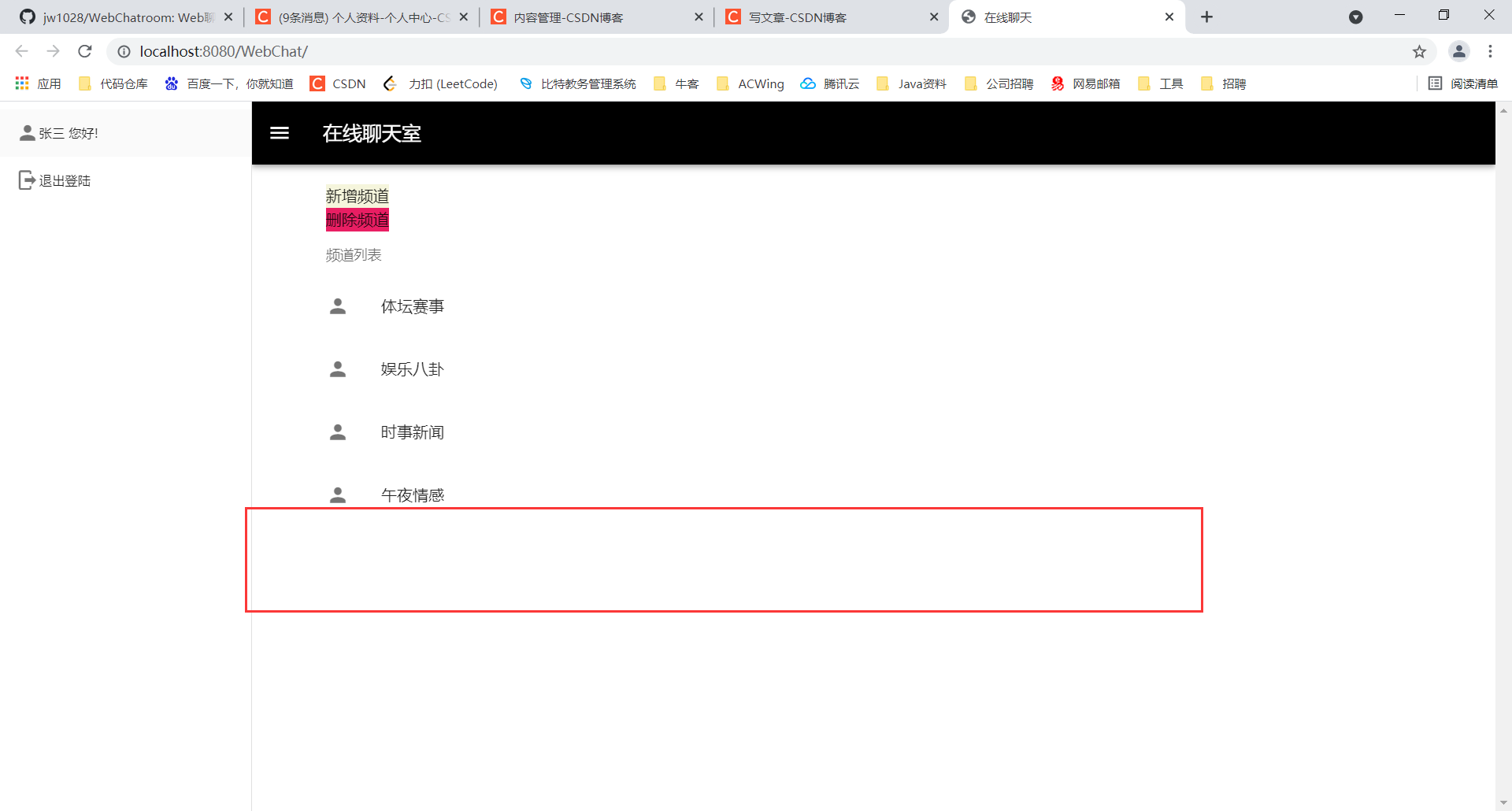The image size is (1512, 811).
Task: Open the 百度一下，你就知道 bookmark
Action: coord(229,83)
